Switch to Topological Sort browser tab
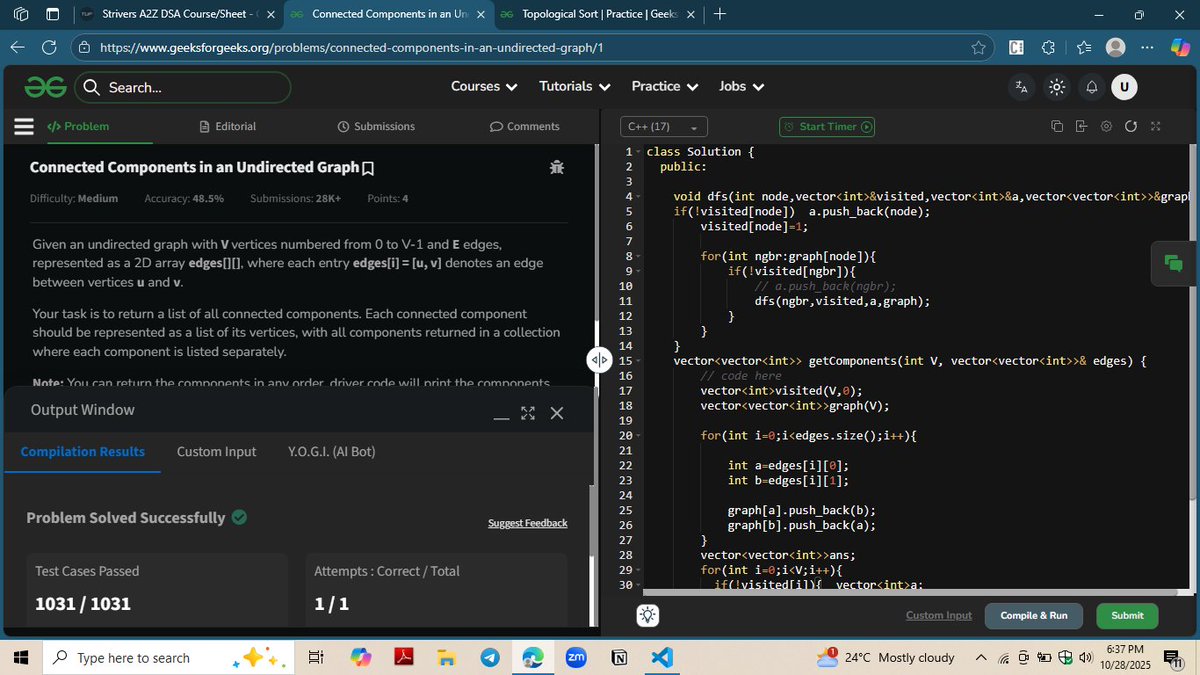1200x675 pixels. coord(598,14)
